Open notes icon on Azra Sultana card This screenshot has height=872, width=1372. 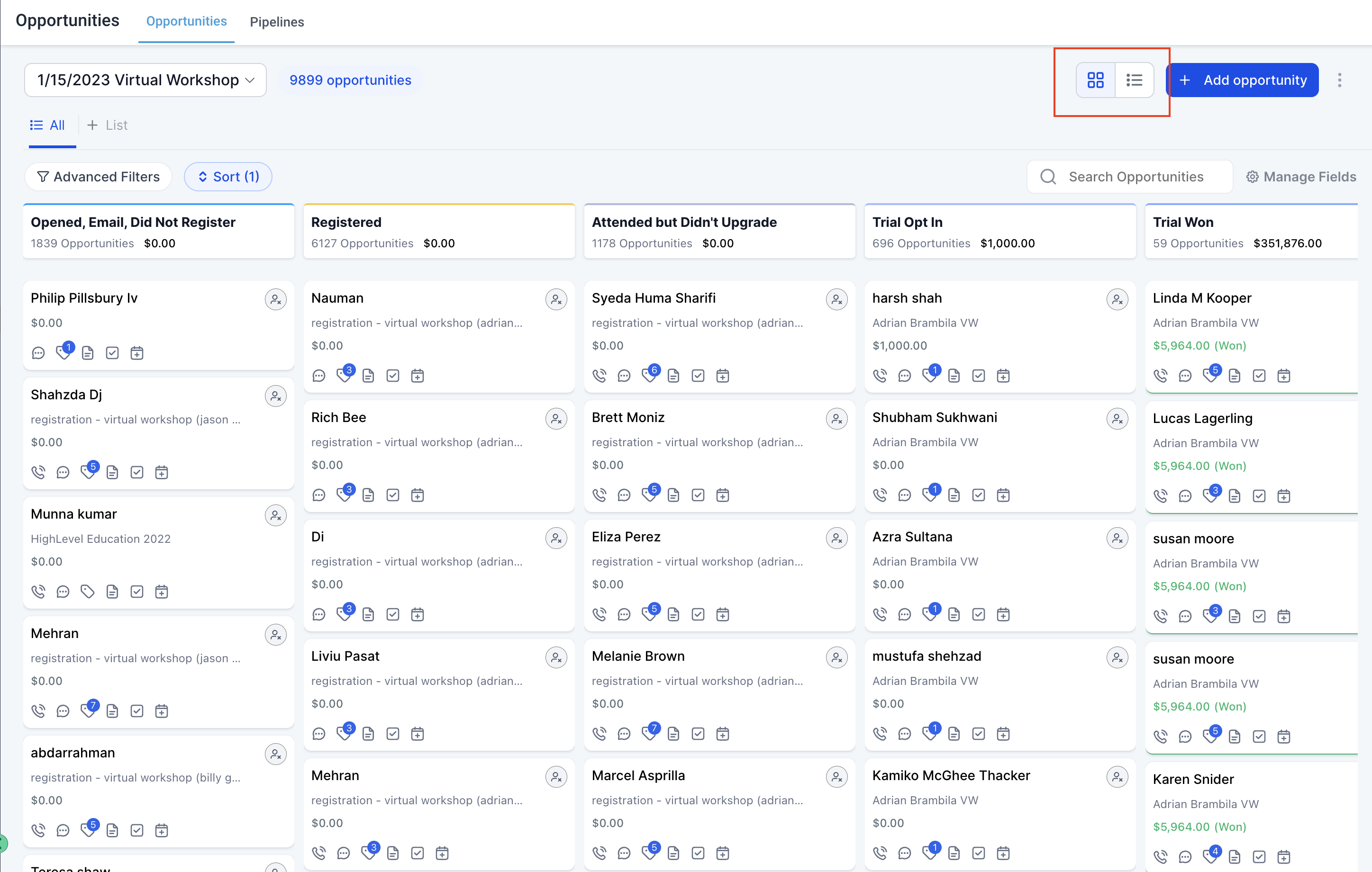tap(954, 614)
